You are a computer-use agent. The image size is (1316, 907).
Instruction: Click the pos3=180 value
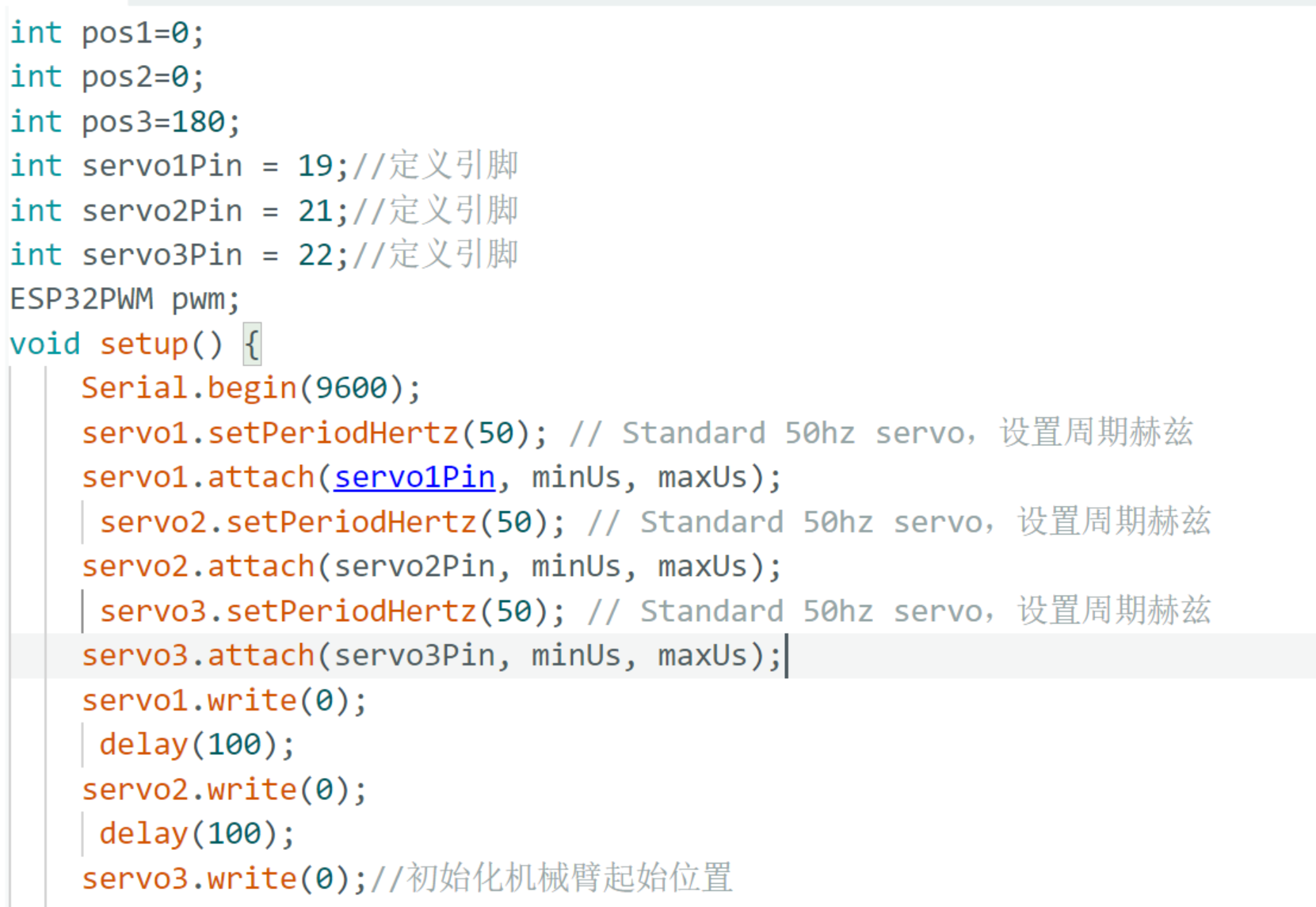click(161, 122)
